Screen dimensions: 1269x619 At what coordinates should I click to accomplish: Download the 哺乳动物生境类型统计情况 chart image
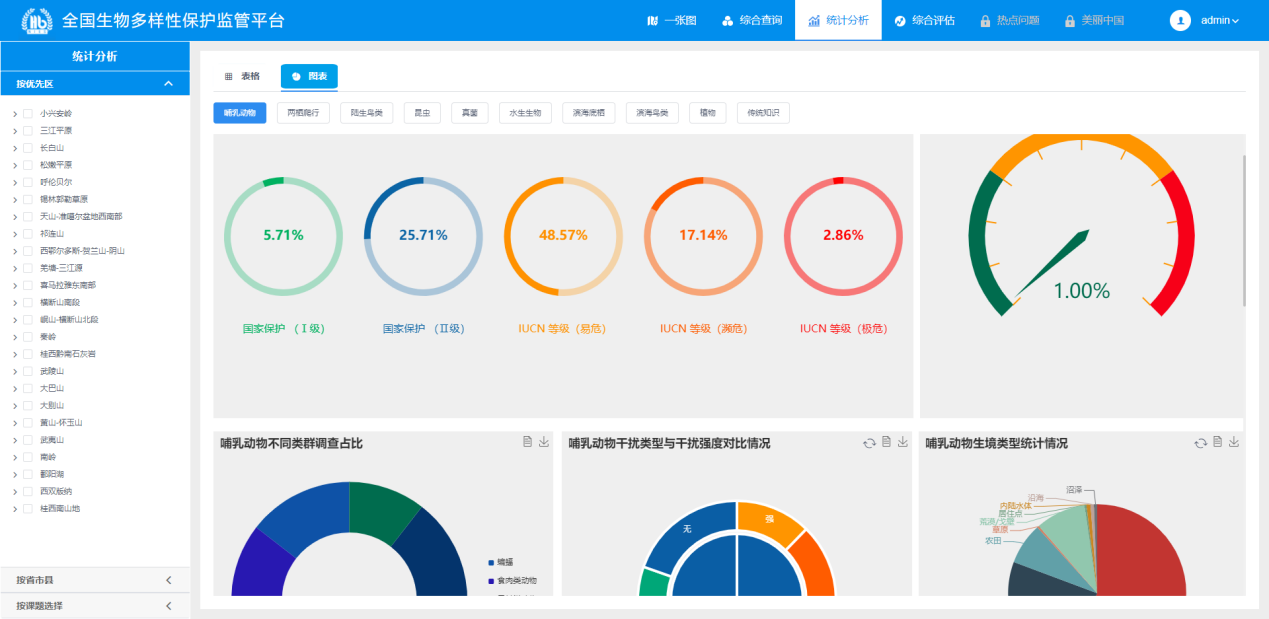(1234, 442)
